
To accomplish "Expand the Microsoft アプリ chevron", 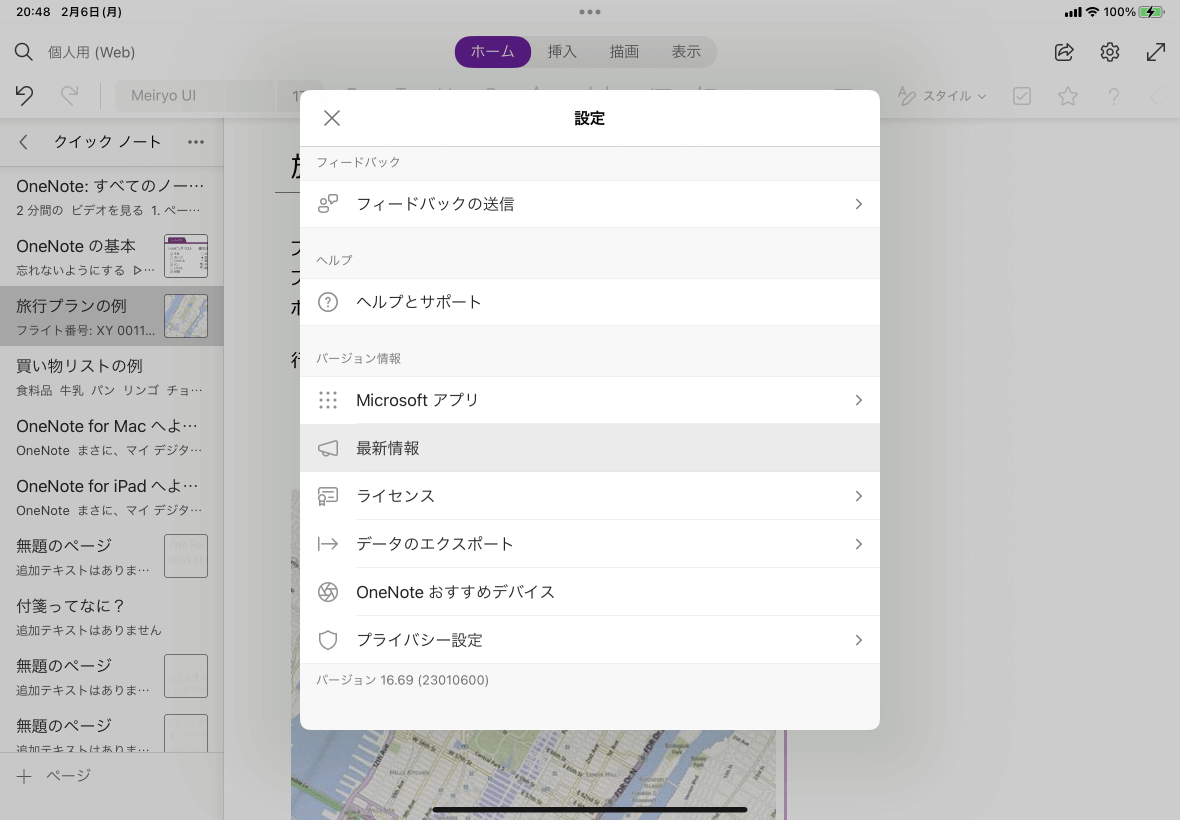I will point(858,400).
